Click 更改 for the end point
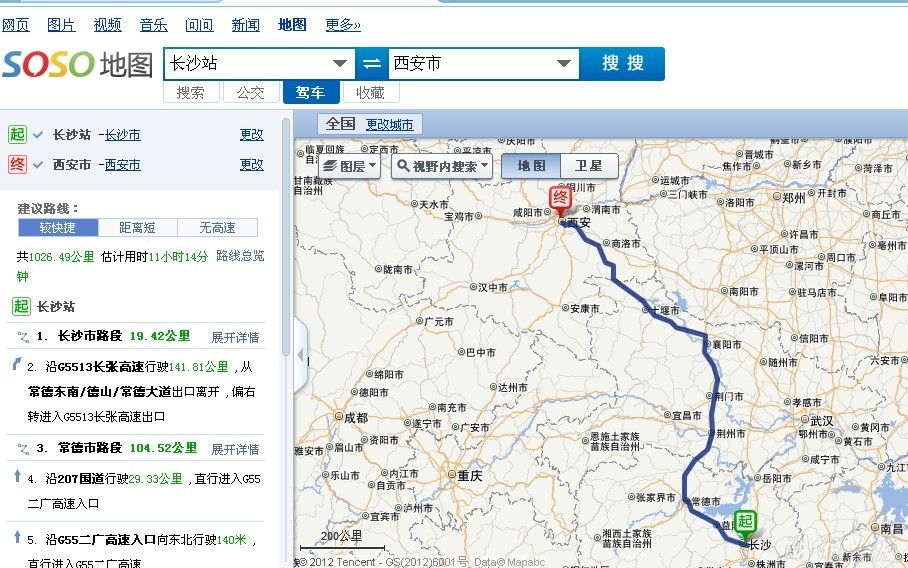 pos(251,165)
